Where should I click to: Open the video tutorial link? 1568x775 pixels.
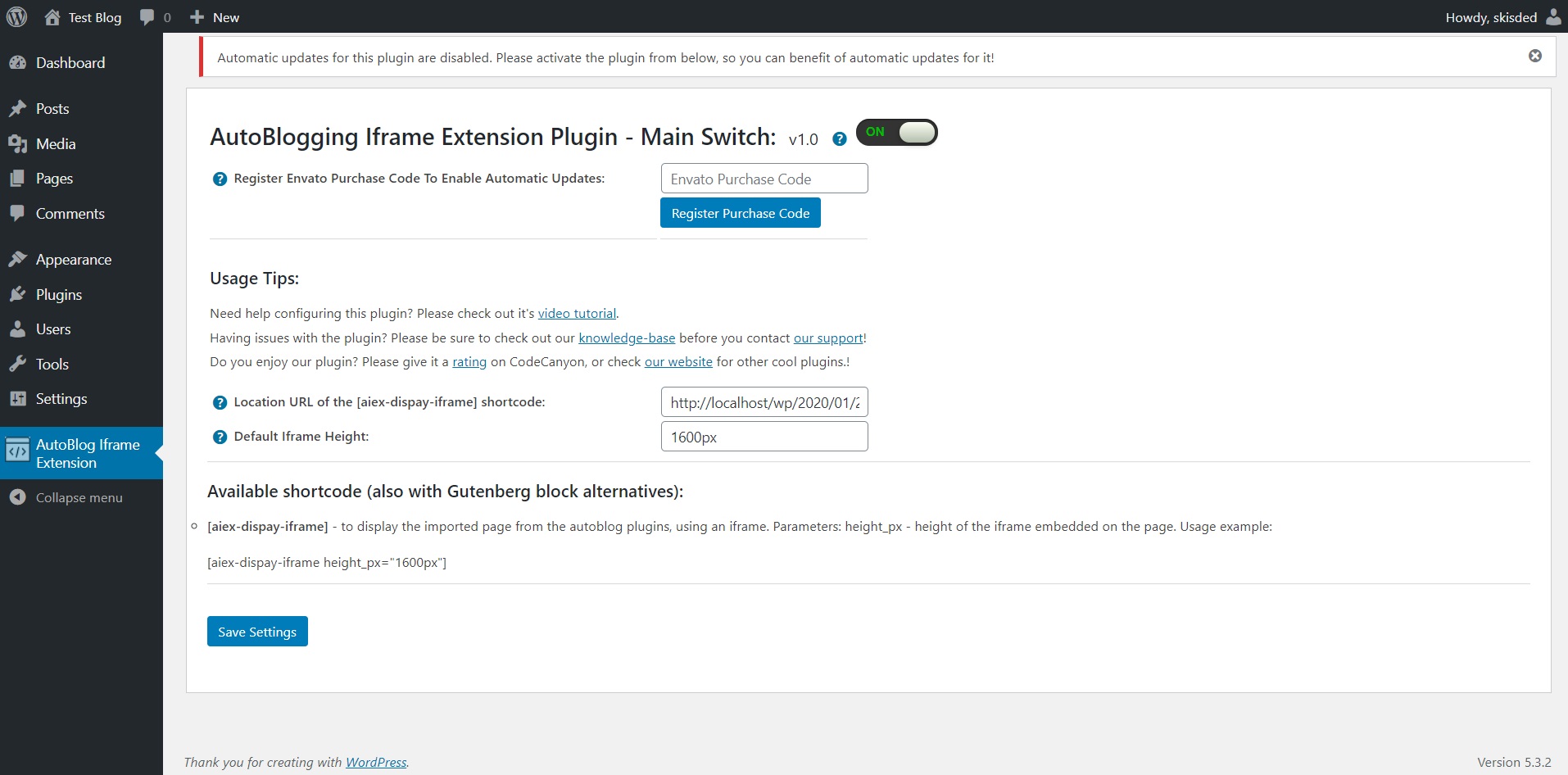click(x=577, y=313)
